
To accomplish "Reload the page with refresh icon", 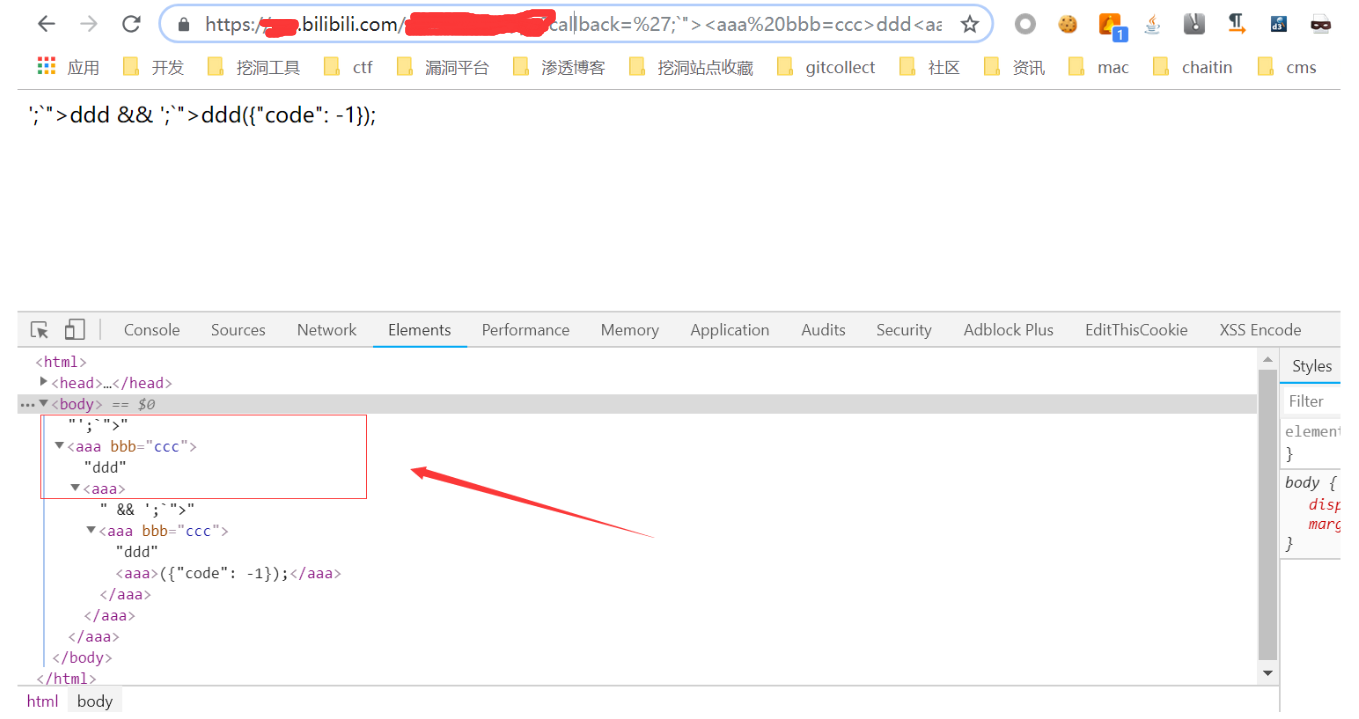I will (131, 24).
